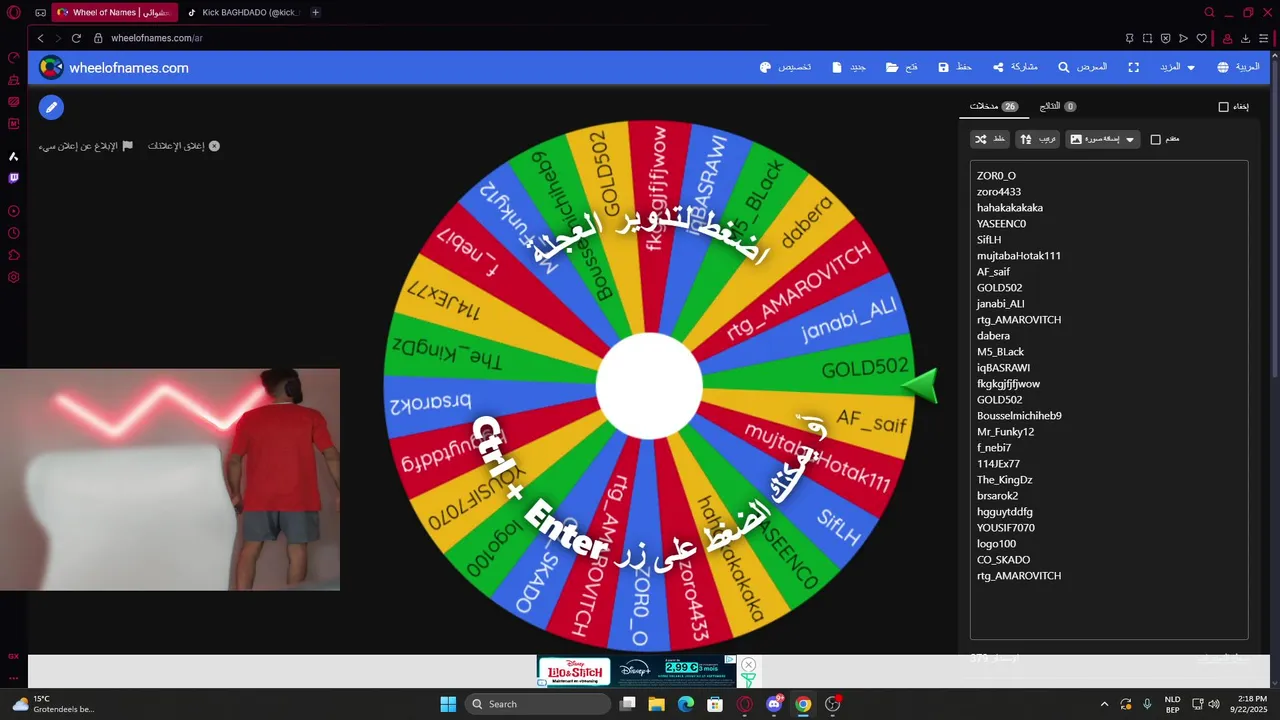
Task: Open a saved wheel with فتح
Action: 901,67
